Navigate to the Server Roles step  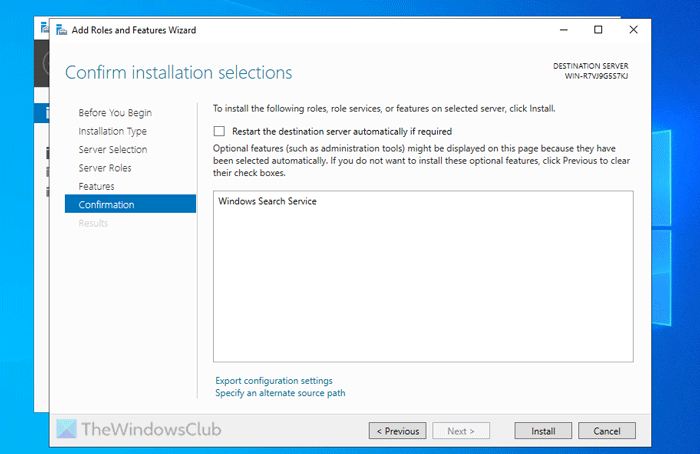105,168
